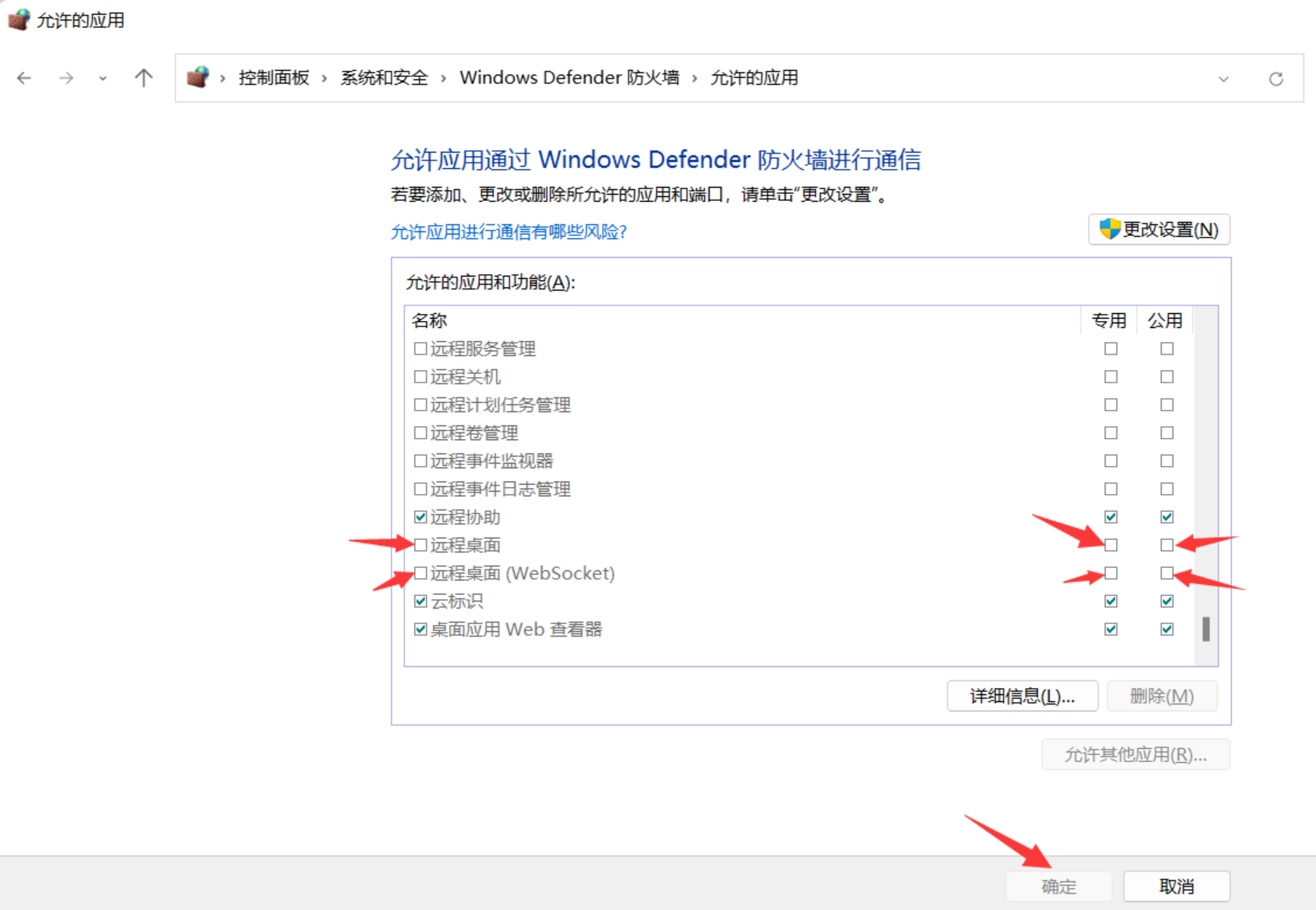Navigate to 系统和安全 in the breadcrumb
This screenshot has width=1316, height=910.
(384, 77)
